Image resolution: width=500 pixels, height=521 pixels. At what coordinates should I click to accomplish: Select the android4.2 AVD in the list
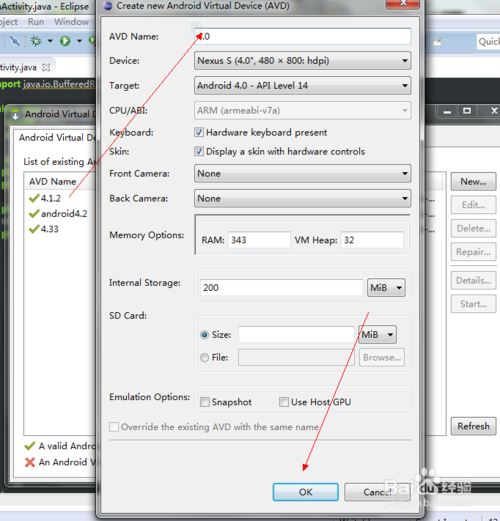point(64,214)
